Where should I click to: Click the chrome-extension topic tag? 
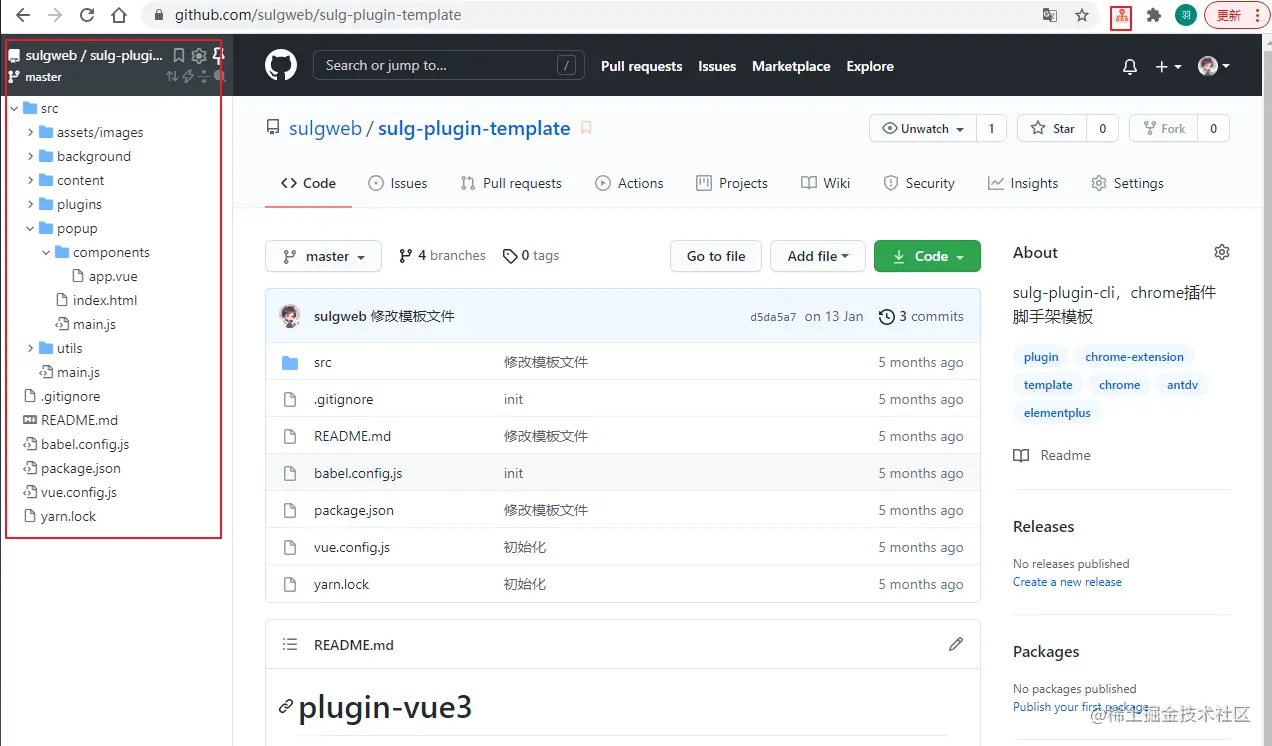click(x=1134, y=357)
